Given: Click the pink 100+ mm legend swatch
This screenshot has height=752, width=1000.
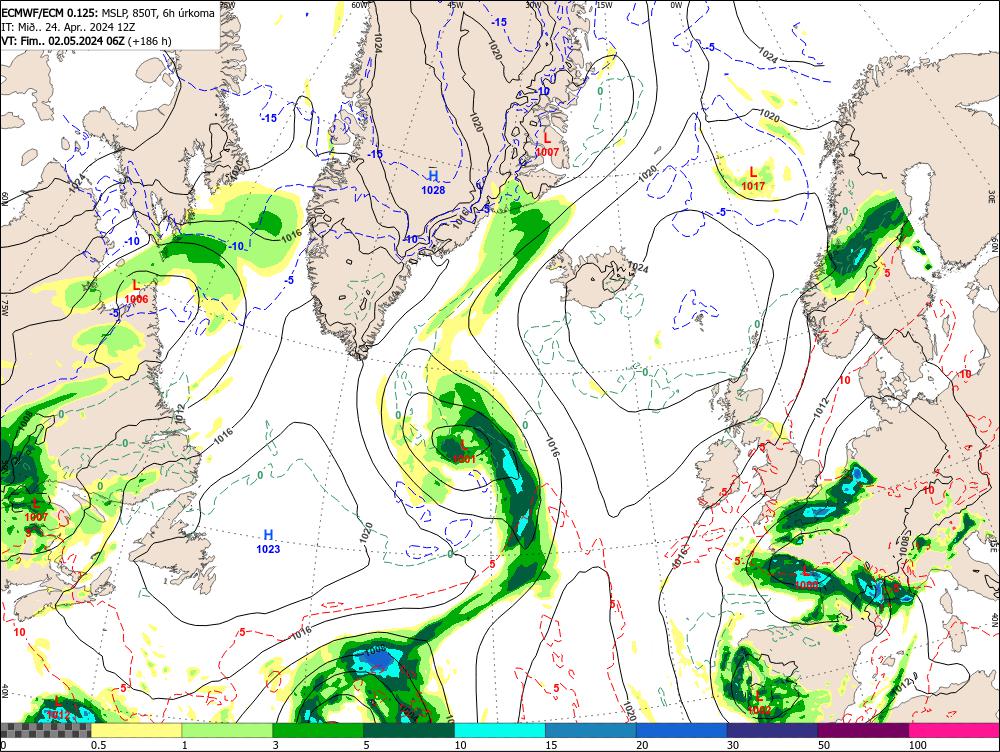Looking at the screenshot, I should [x=954, y=730].
